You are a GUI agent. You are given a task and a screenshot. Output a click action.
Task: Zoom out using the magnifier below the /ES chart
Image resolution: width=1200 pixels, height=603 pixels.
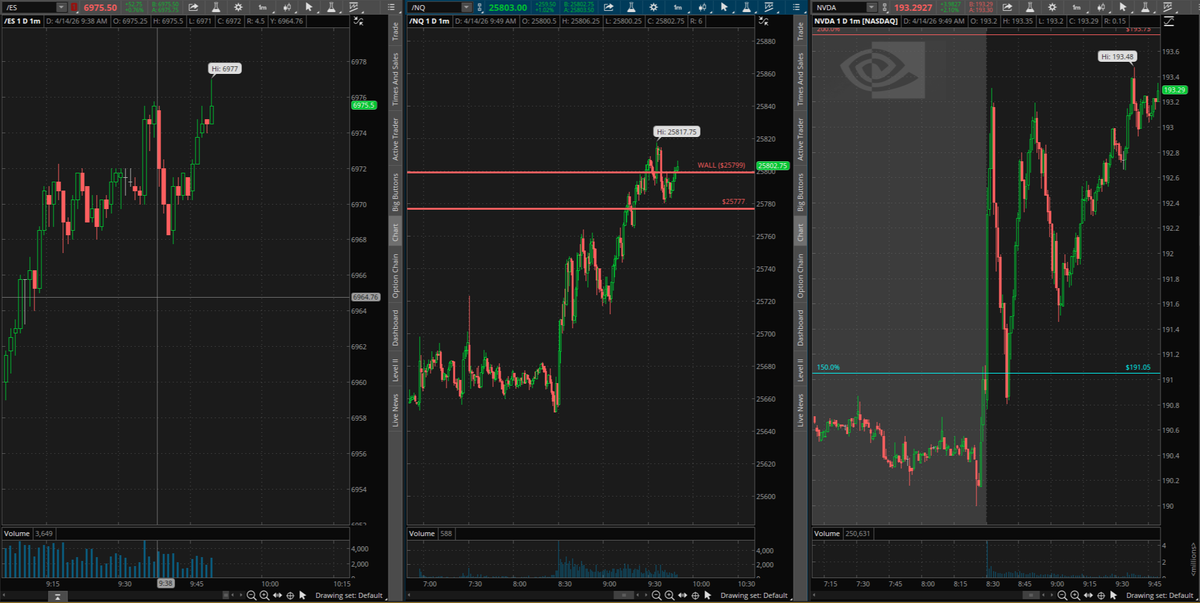[x=249, y=595]
